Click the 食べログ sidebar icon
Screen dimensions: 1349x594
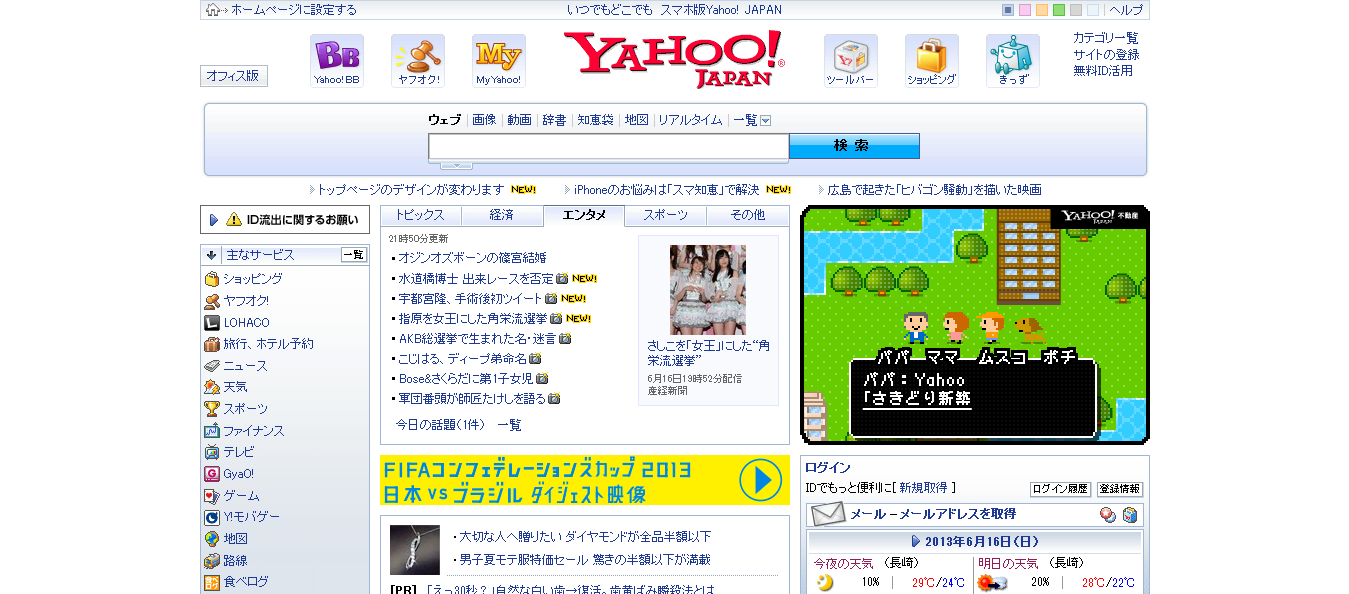(x=212, y=582)
